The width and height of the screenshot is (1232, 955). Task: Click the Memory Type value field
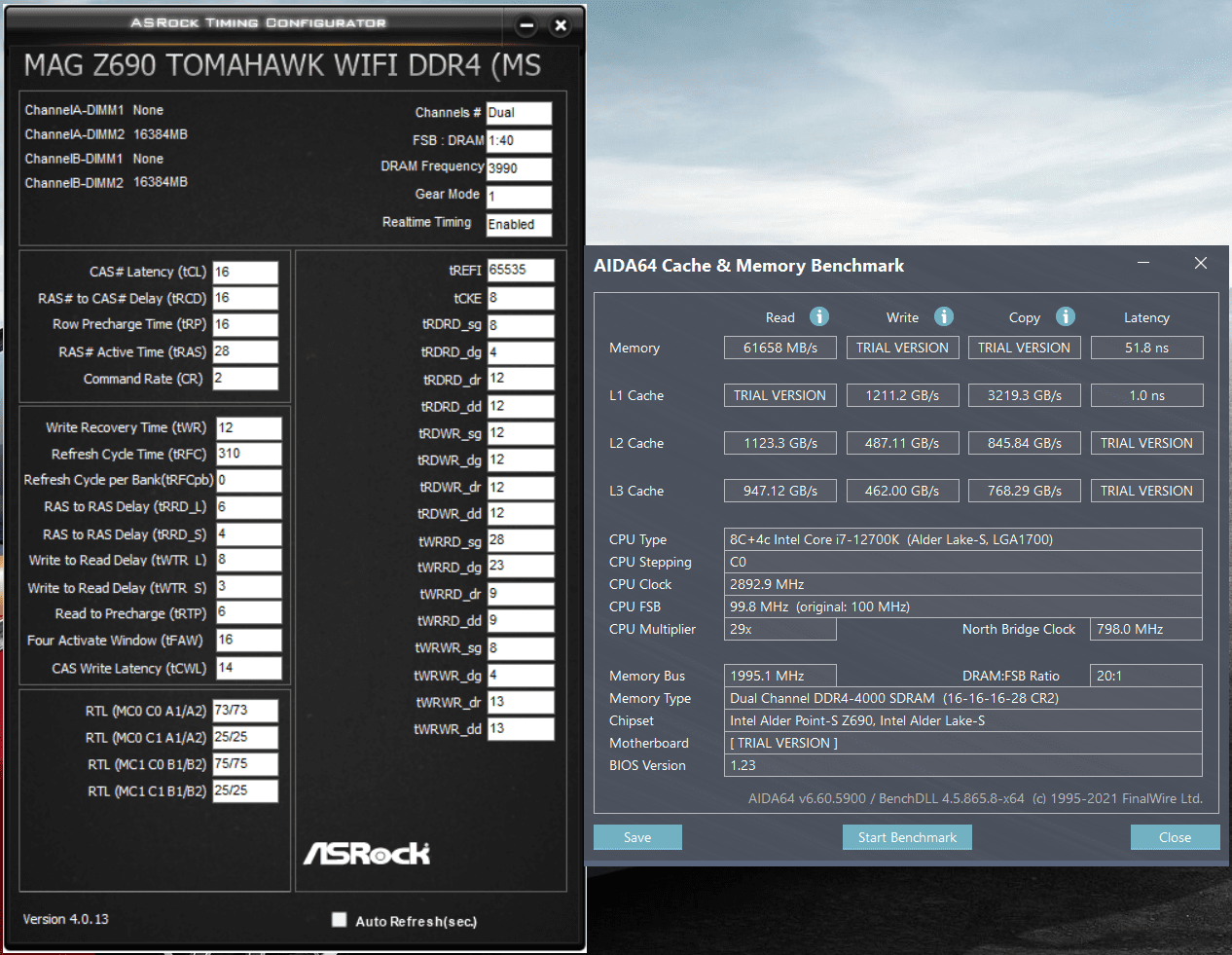963,698
